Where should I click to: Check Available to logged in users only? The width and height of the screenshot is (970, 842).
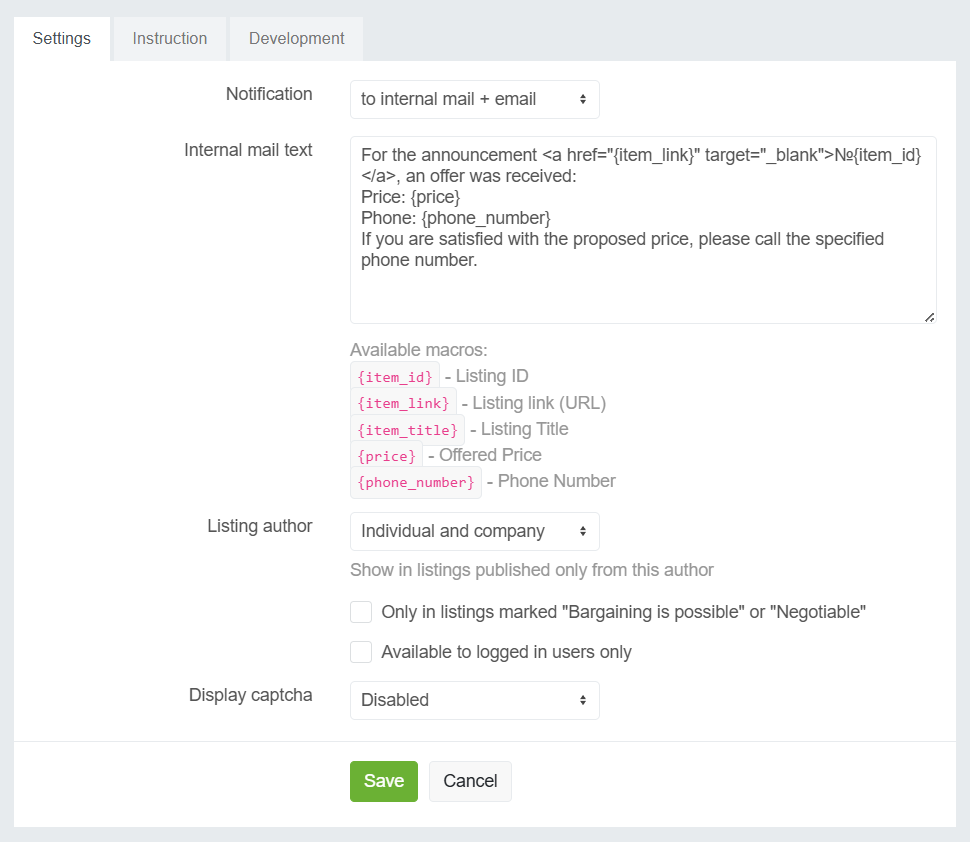point(361,652)
